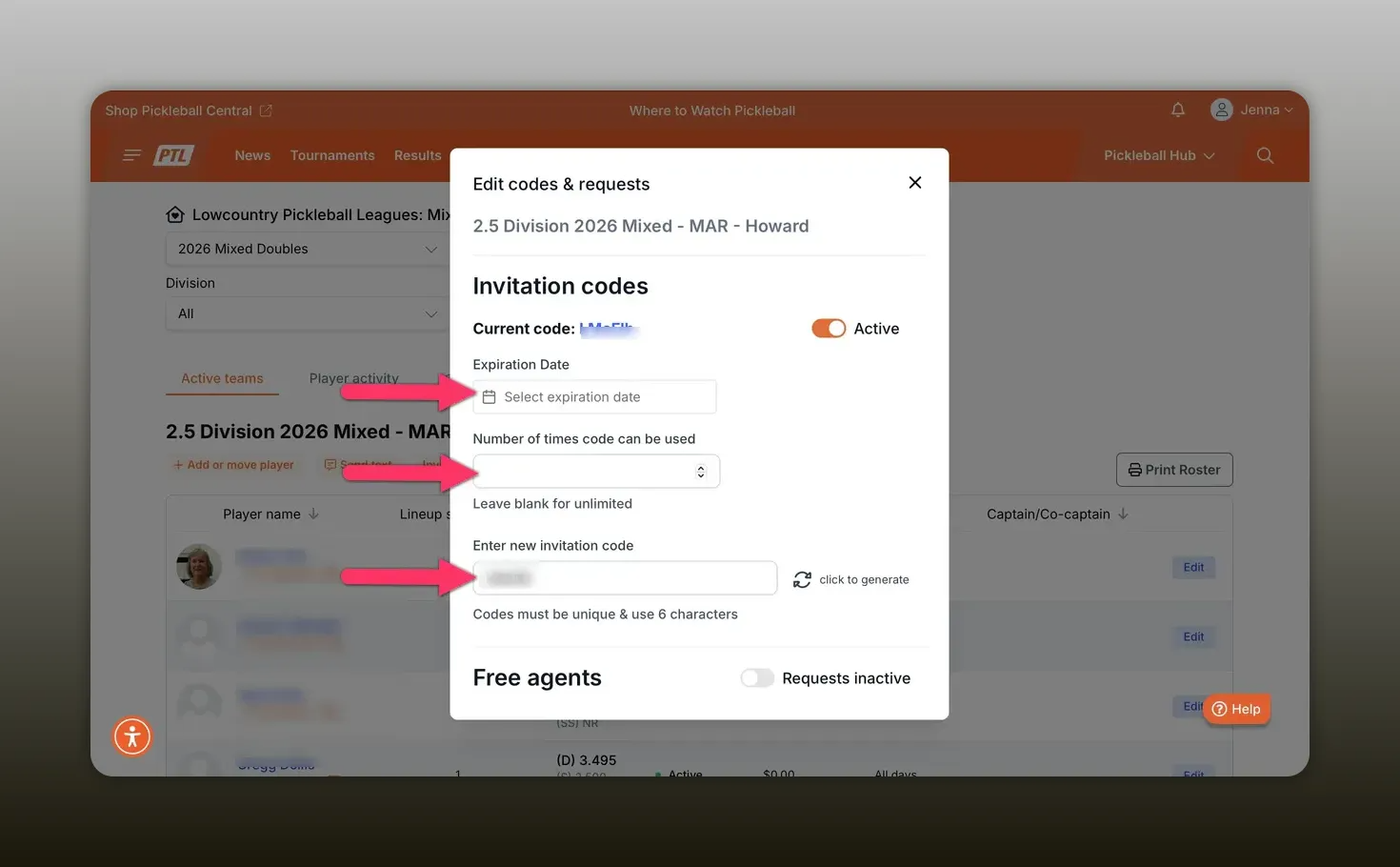This screenshot has height=867, width=1400.
Task: Open the notification bell
Action: pos(1178,110)
